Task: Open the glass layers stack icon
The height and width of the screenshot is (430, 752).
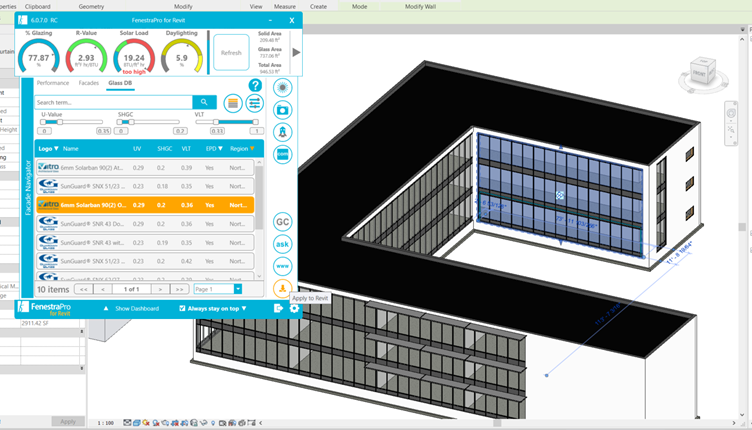Action: click(233, 103)
